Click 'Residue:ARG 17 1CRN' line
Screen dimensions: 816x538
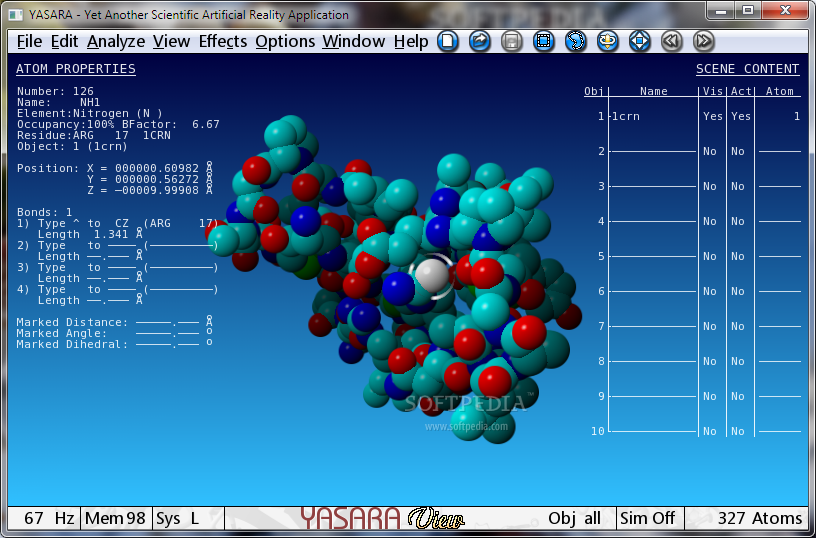click(94, 135)
